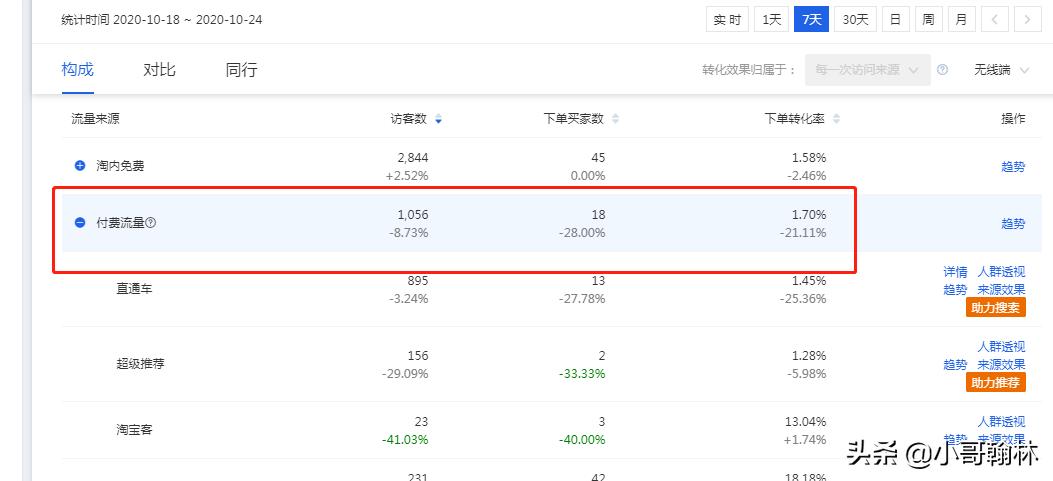
Task: Click the 淘宝客 source name
Action: point(134,429)
